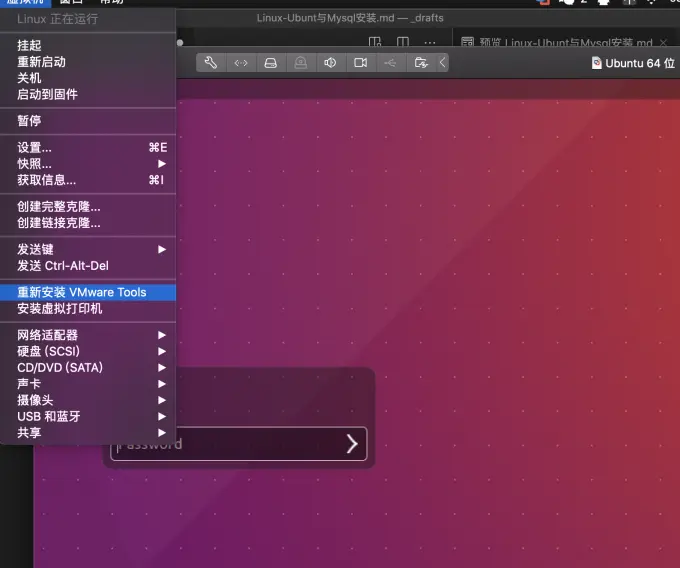Choose 重新启动 to restart the VM

point(88,62)
